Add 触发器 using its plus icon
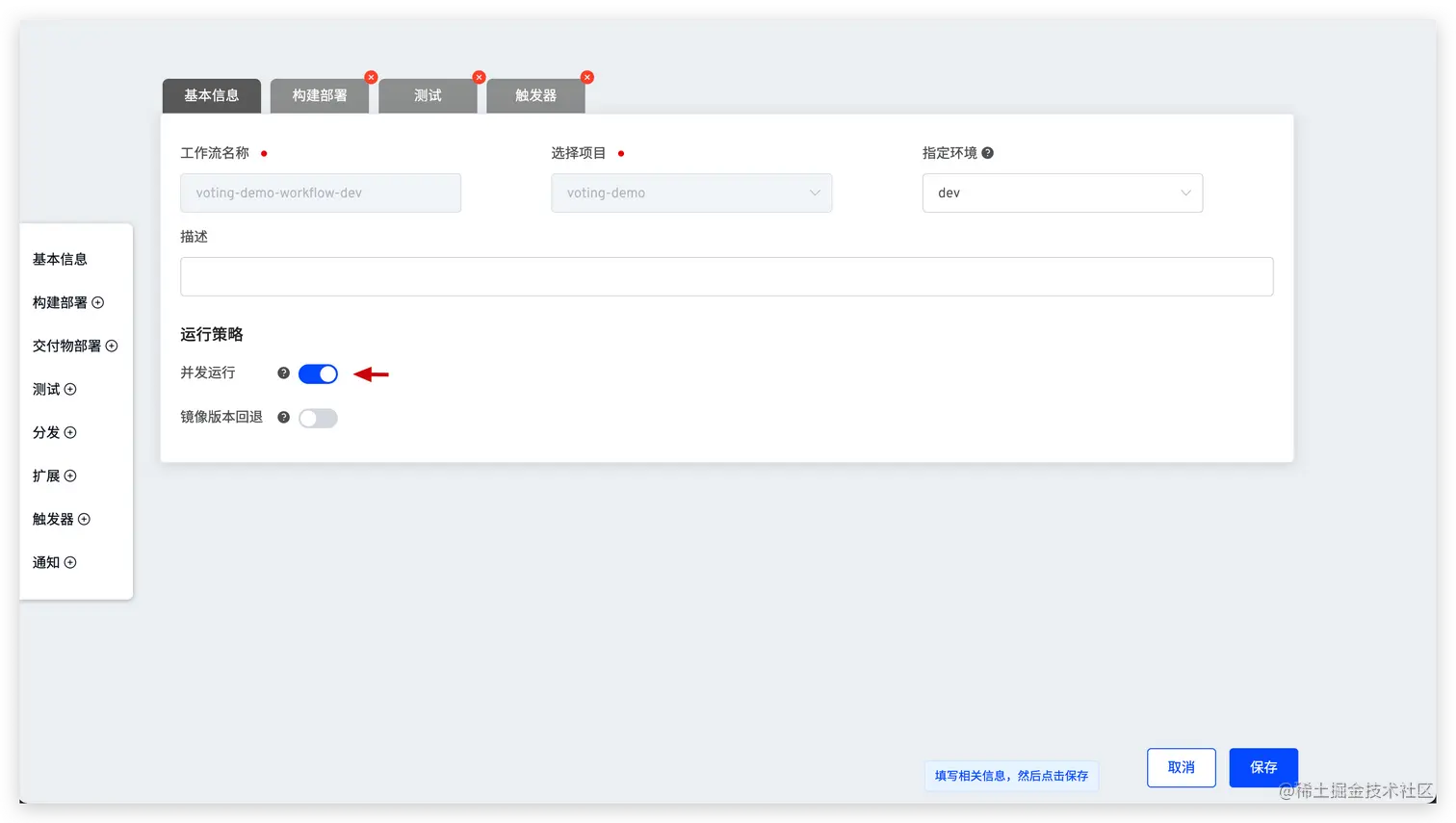The width and height of the screenshot is (1456, 823). (84, 519)
